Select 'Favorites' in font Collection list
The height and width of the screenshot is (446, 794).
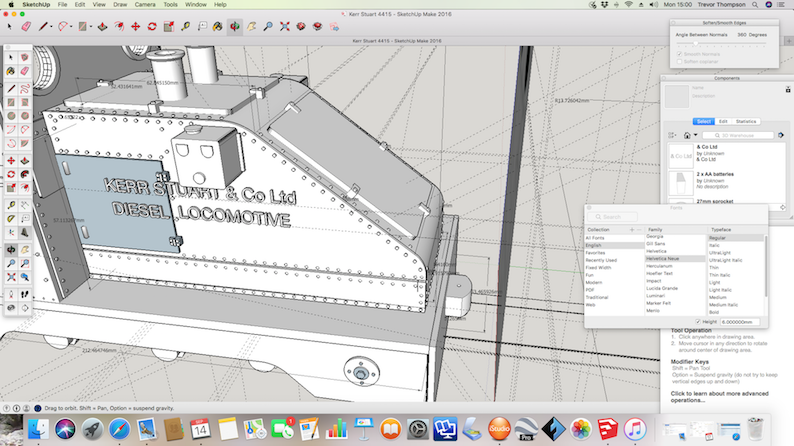coord(595,253)
